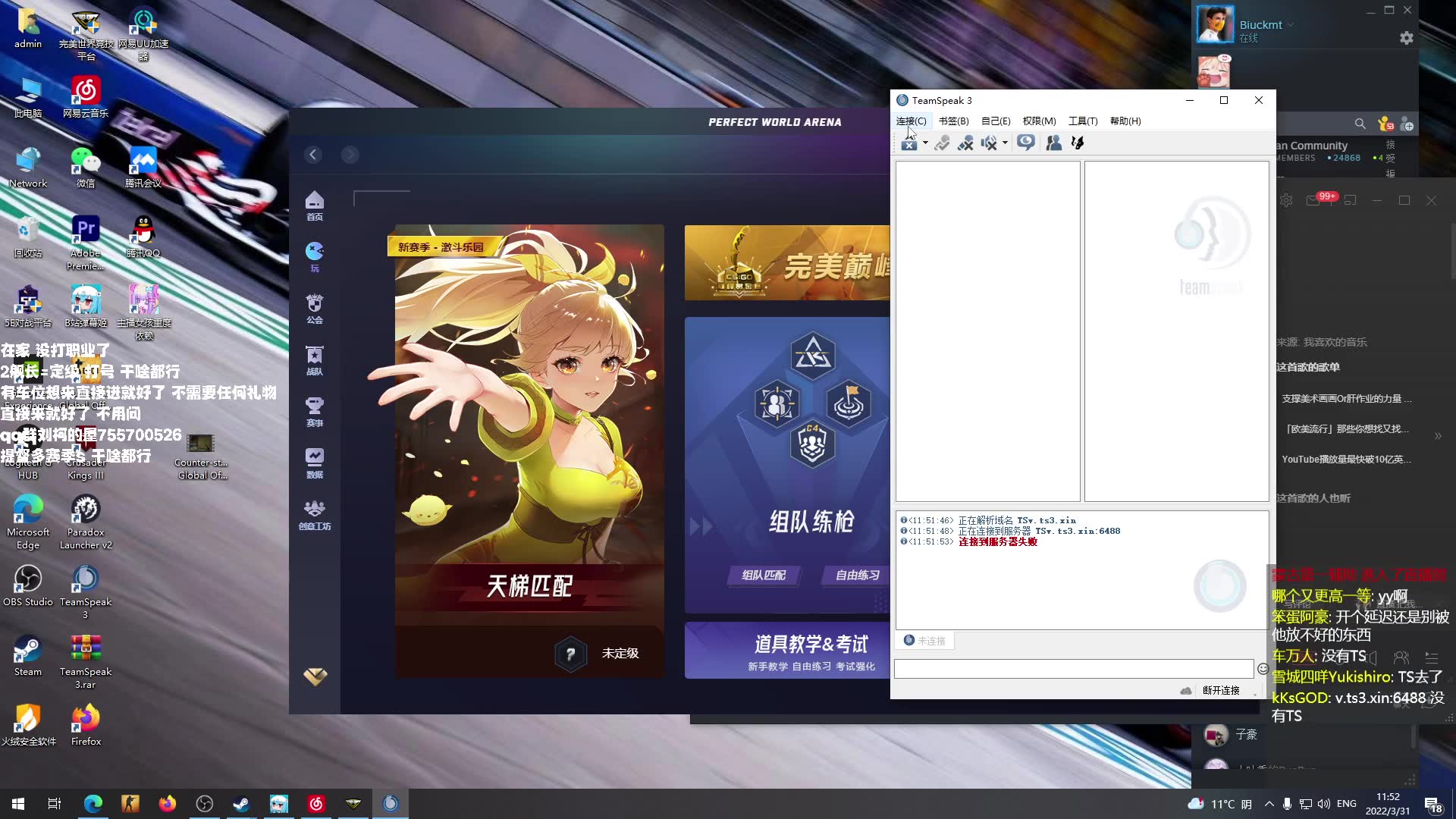Click the add friend icon in Steam
This screenshot has height=819, width=1456.
pos(1407,124)
